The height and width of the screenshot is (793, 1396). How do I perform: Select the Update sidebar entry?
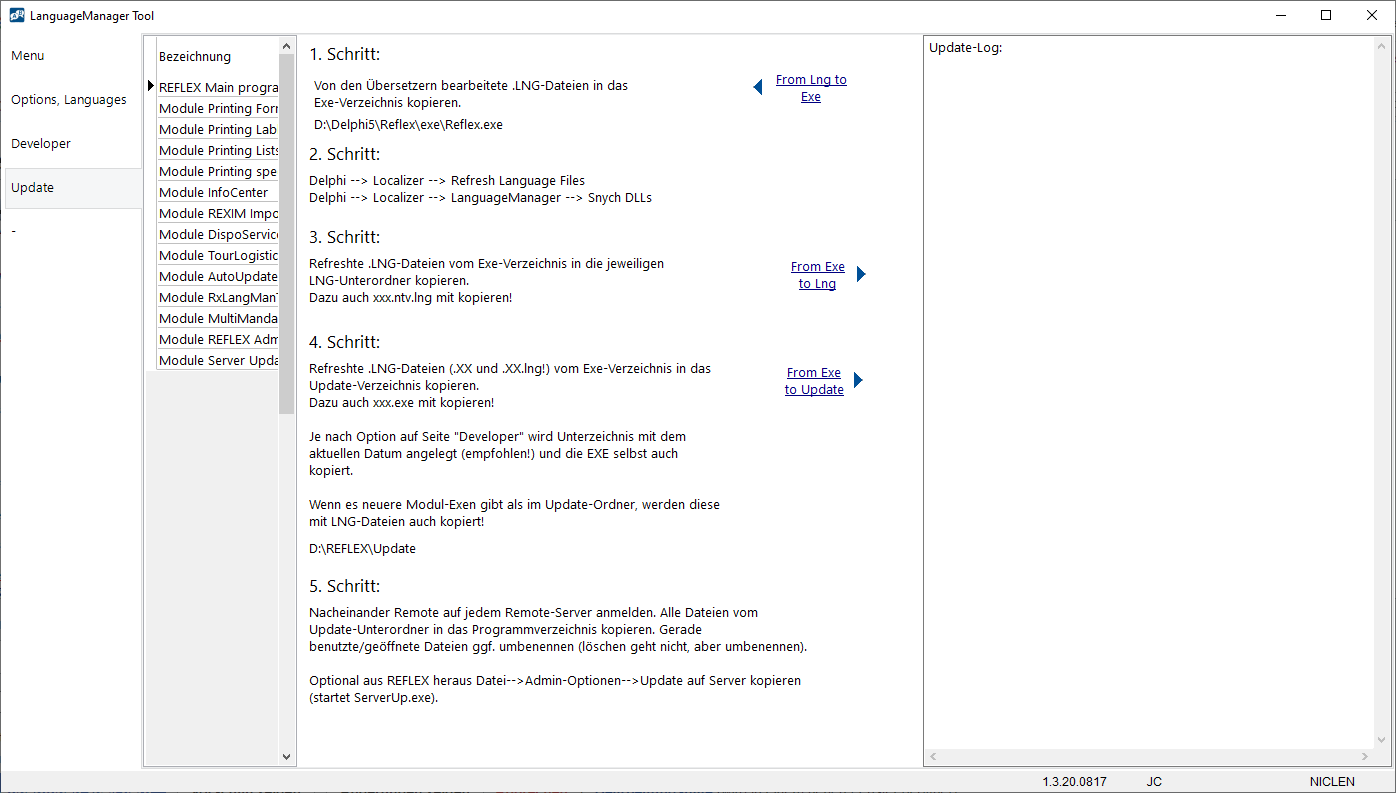pyautogui.click(x=73, y=188)
